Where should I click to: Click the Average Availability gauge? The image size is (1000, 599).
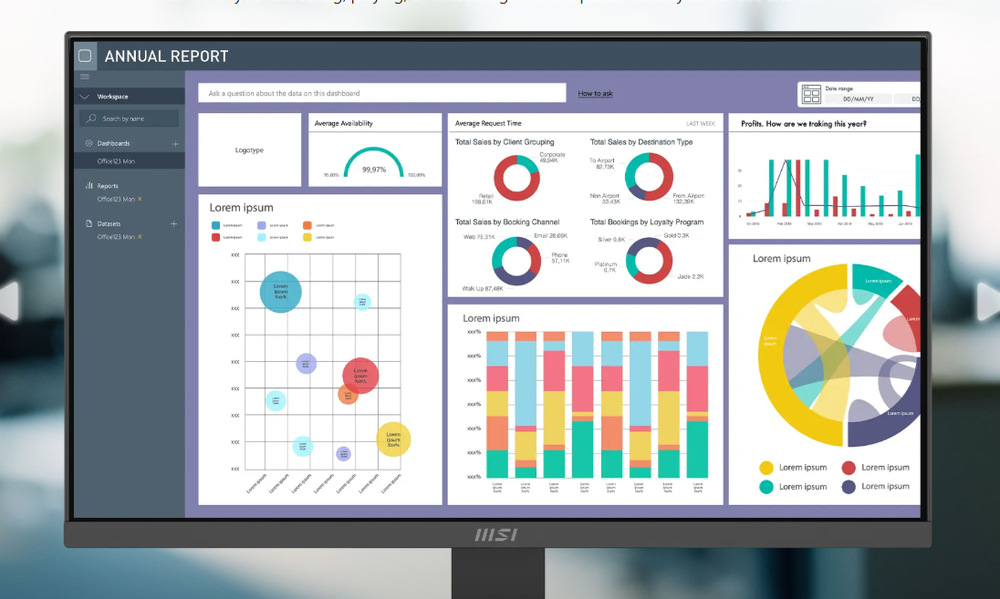(x=374, y=162)
